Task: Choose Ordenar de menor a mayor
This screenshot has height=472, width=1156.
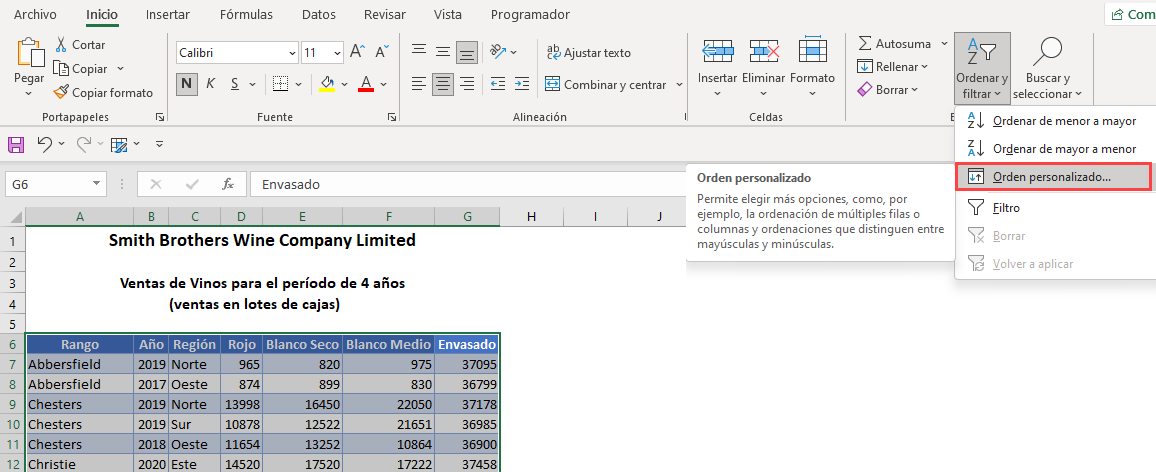Action: [1054, 121]
